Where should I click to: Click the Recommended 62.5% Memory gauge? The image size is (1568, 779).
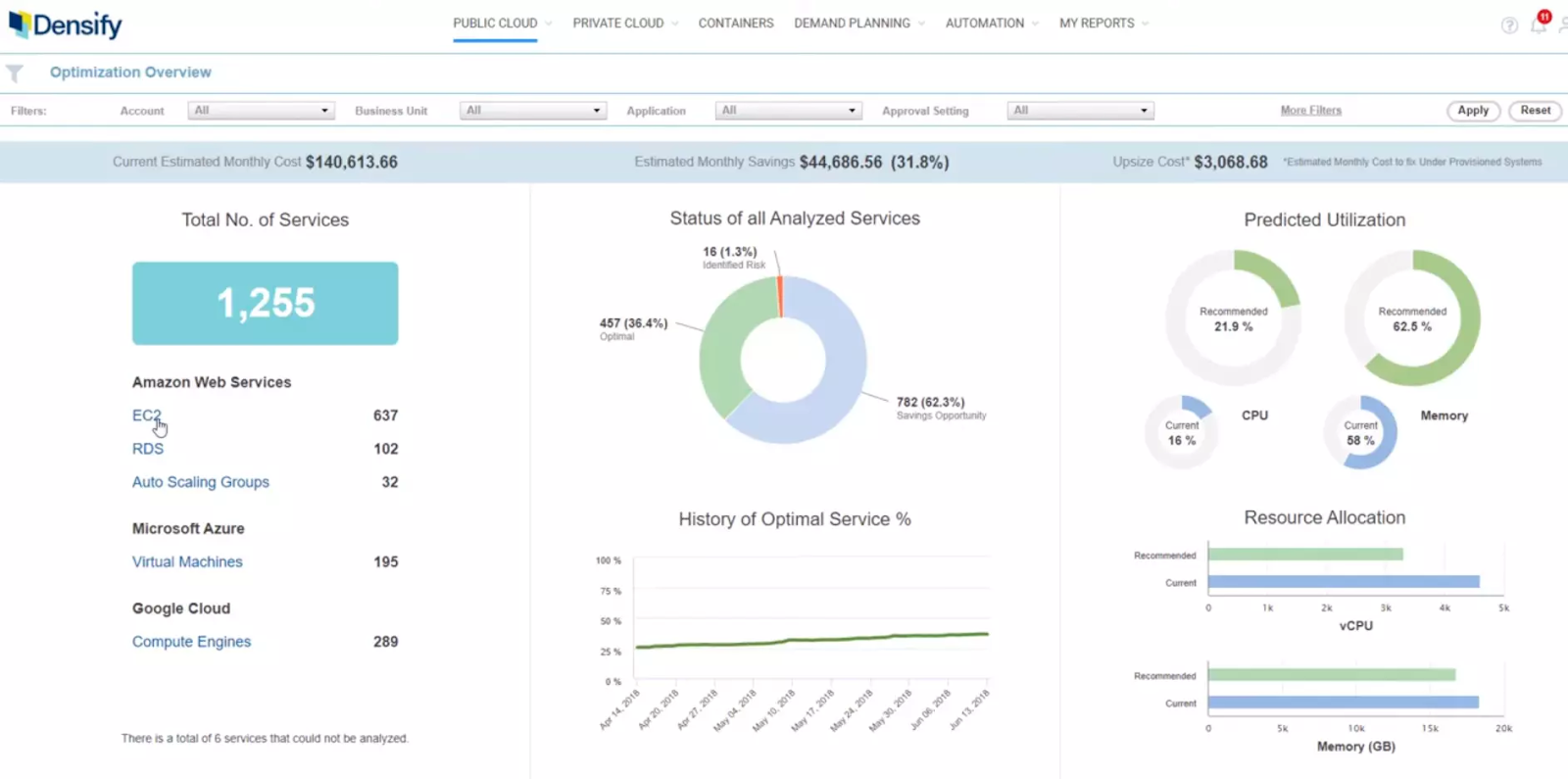pos(1412,317)
